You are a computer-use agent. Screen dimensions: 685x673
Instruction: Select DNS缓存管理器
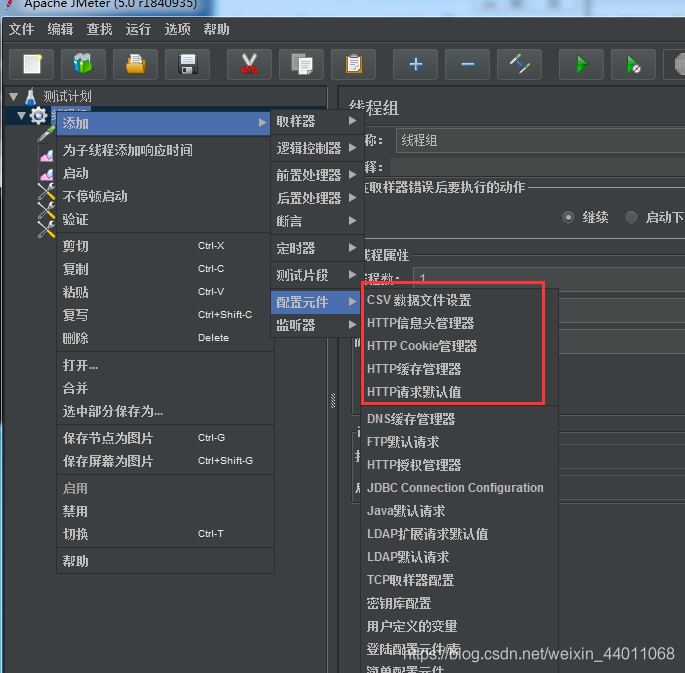pyautogui.click(x=460, y=419)
